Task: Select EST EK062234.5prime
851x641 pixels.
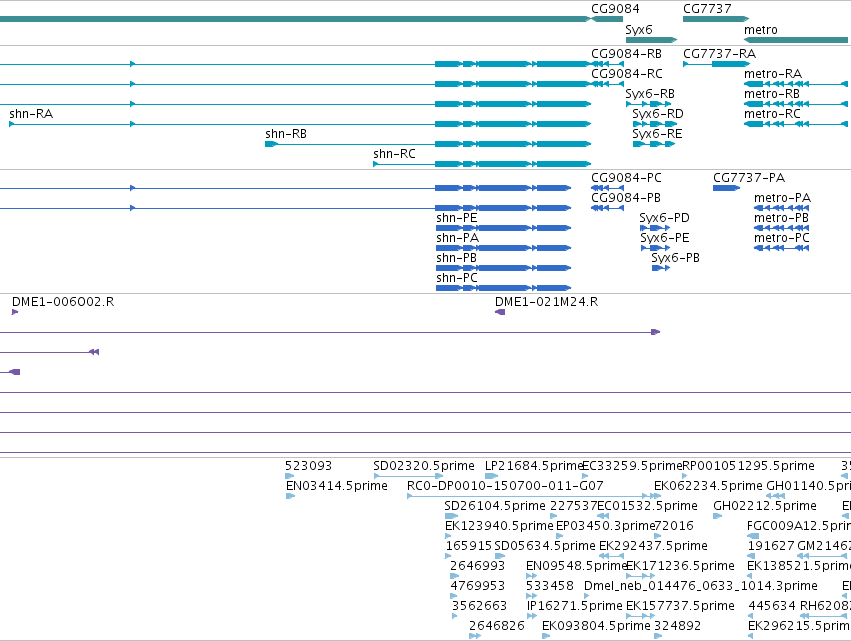Action: tap(657, 496)
